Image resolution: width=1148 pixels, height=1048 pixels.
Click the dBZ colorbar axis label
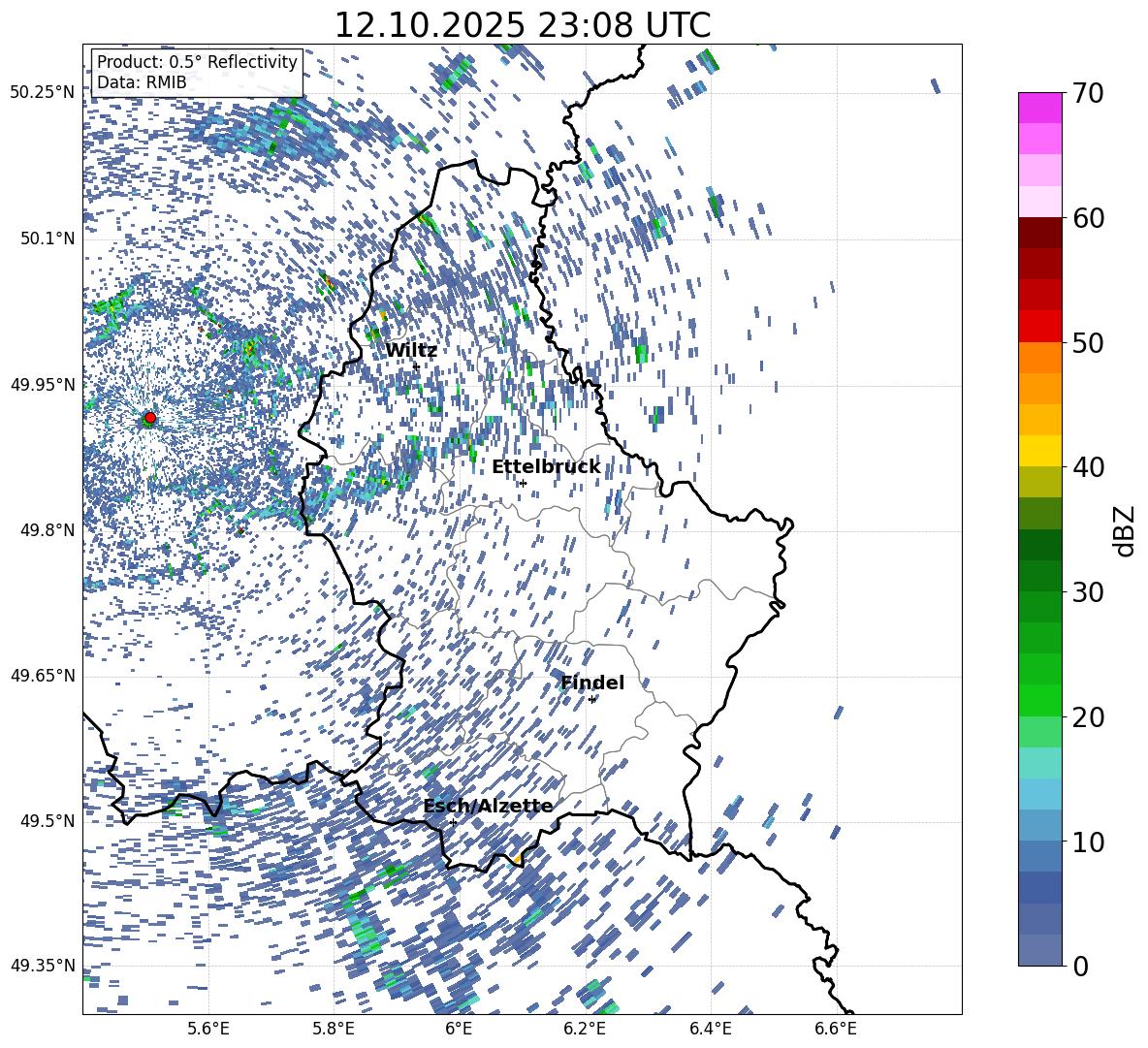tap(1124, 530)
